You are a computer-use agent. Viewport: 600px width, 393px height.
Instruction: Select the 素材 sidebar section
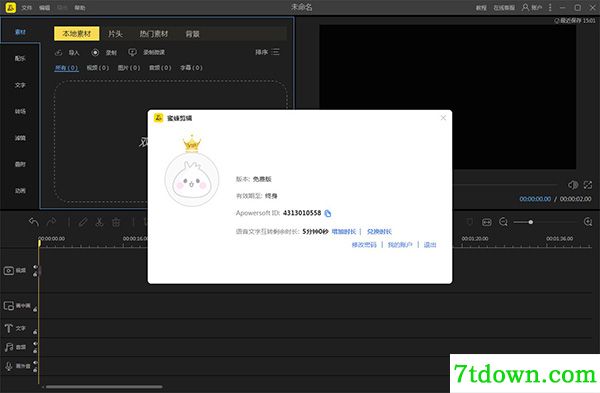point(20,32)
